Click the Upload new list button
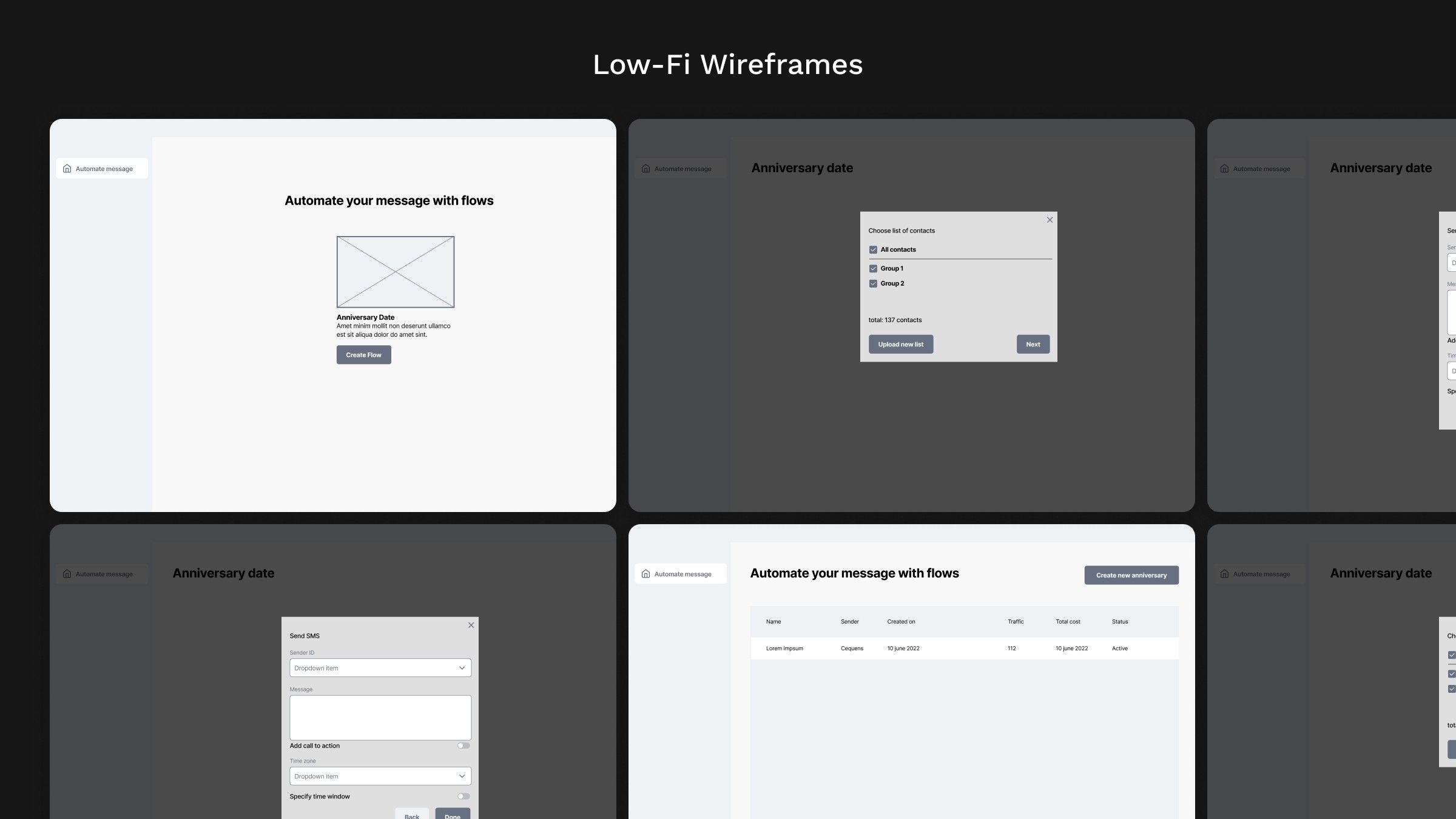 pos(901,344)
